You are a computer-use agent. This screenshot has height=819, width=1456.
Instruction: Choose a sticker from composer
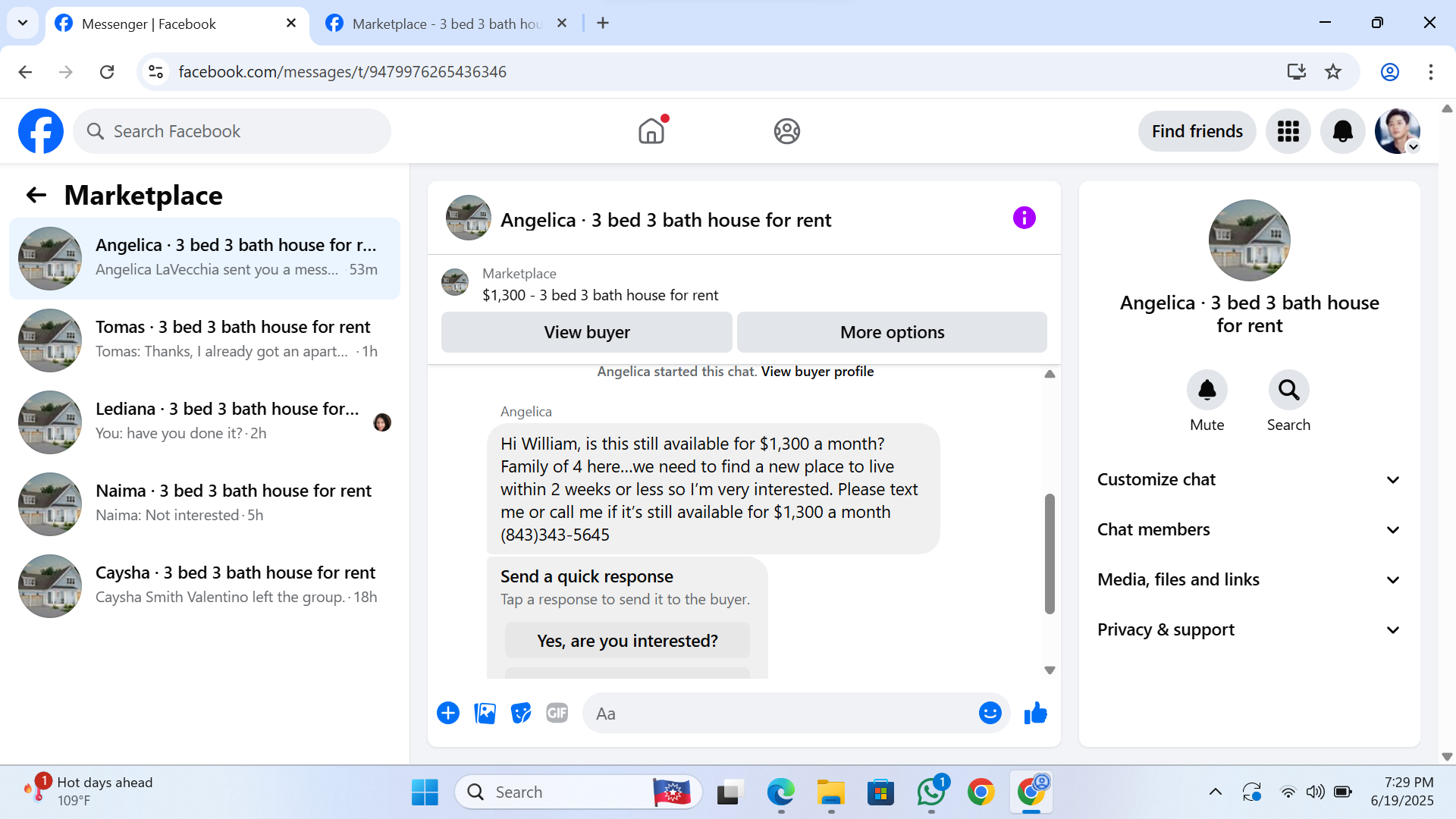tap(521, 714)
